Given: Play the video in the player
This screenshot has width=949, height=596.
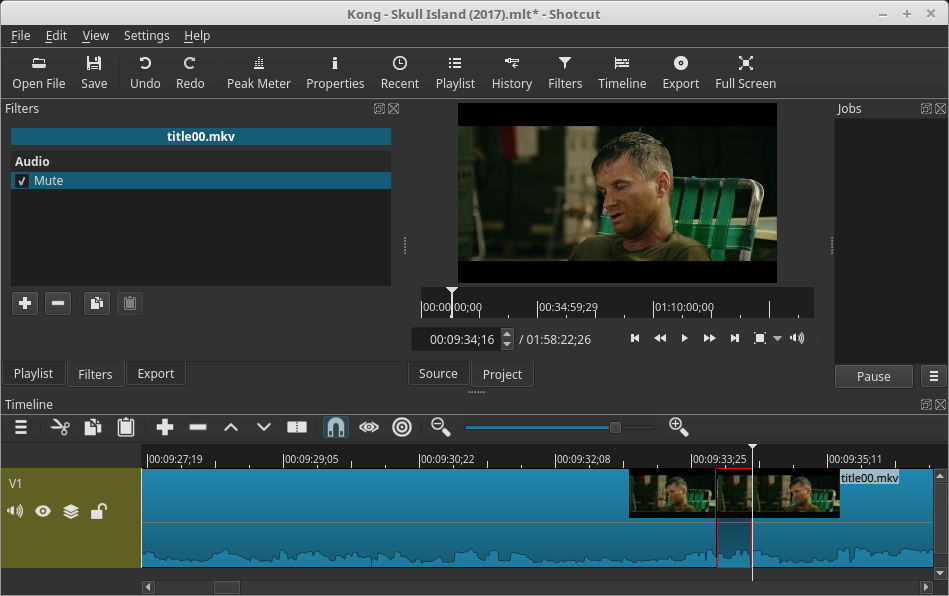Looking at the screenshot, I should tap(685, 338).
